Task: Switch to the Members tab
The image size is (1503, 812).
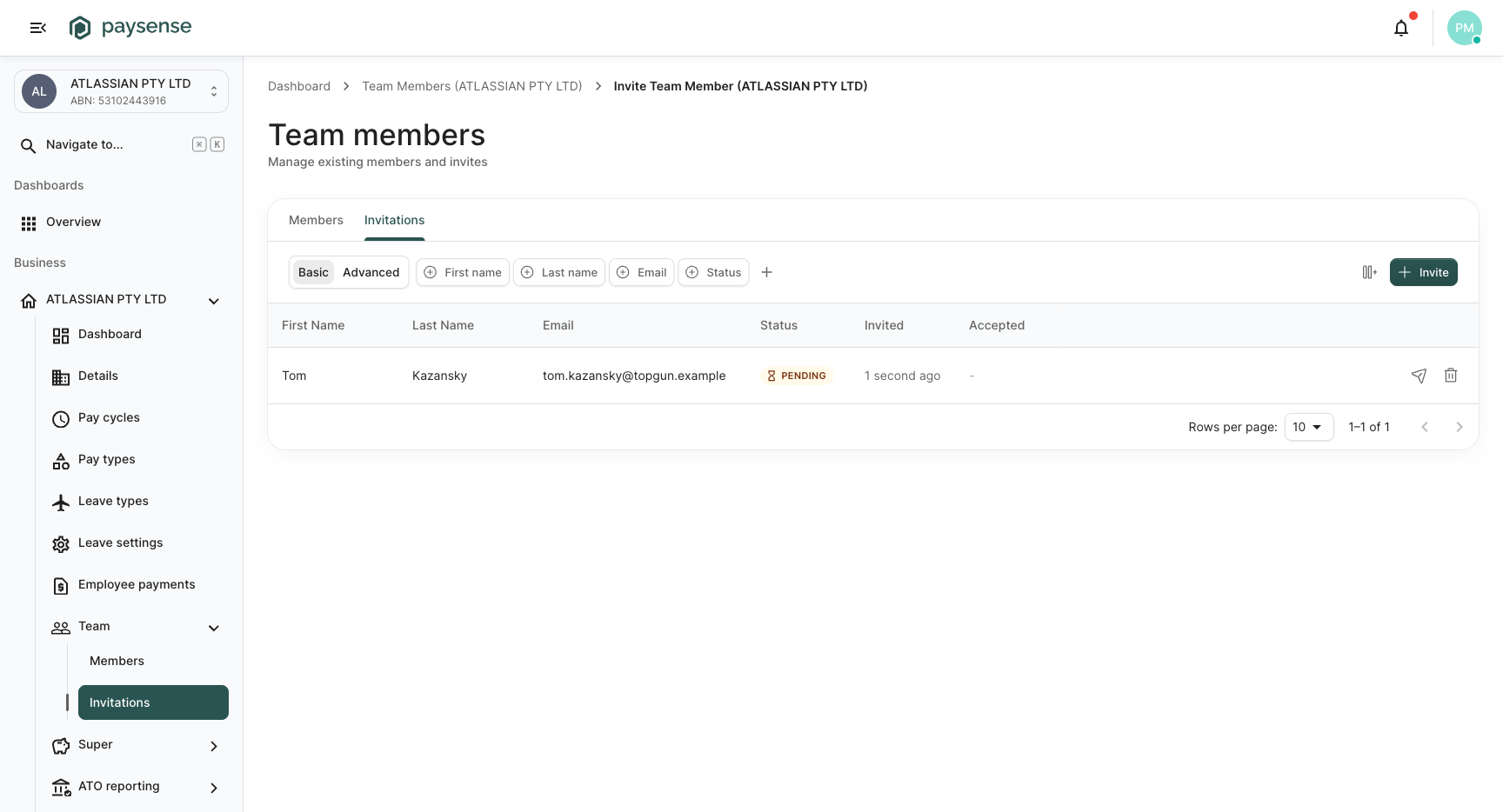Action: click(x=316, y=221)
